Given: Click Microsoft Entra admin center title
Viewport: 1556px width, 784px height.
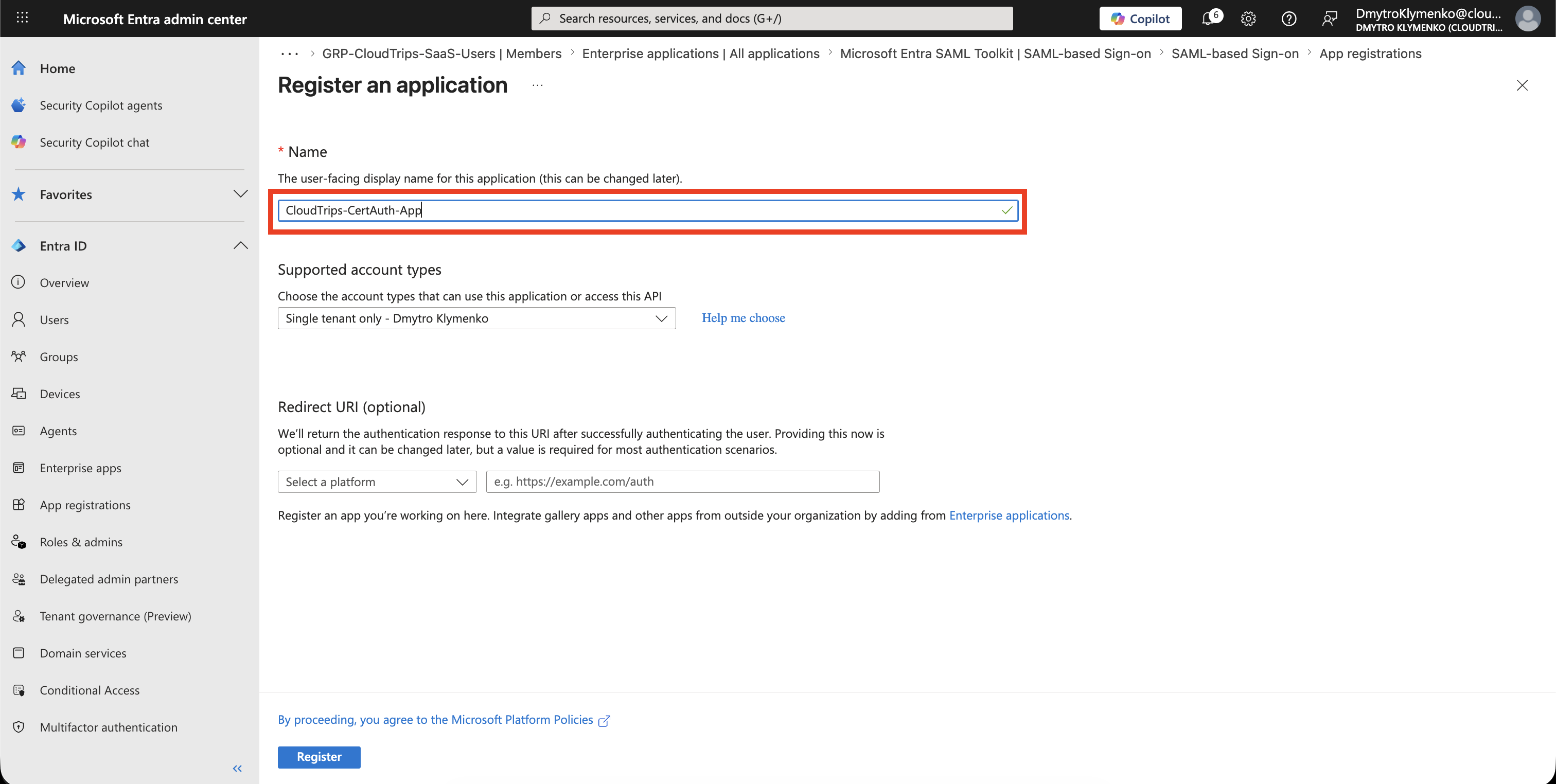Looking at the screenshot, I should [155, 19].
